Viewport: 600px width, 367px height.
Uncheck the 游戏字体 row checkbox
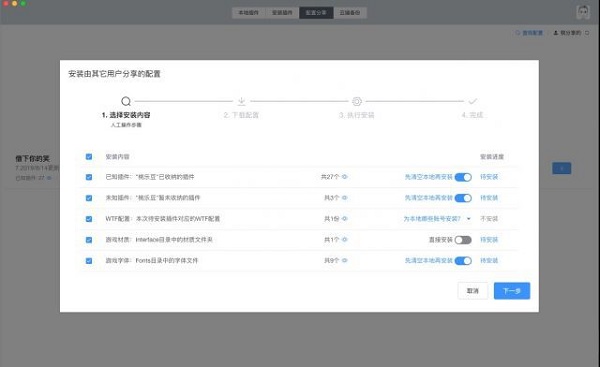point(89,261)
